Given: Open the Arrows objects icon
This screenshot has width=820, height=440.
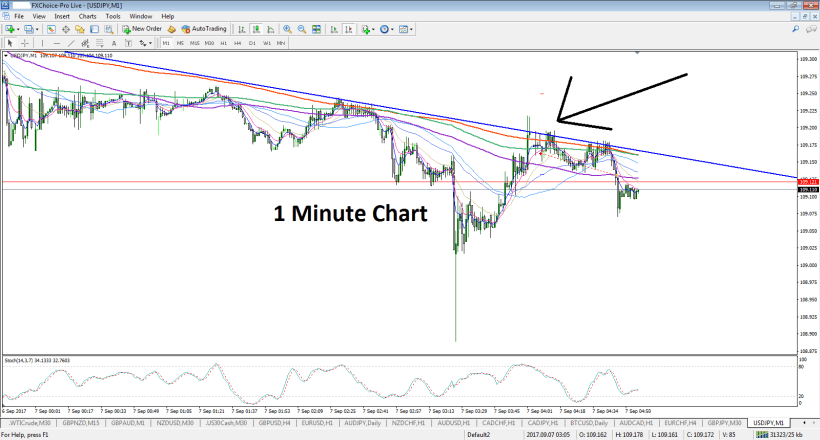Looking at the screenshot, I should 142,43.
